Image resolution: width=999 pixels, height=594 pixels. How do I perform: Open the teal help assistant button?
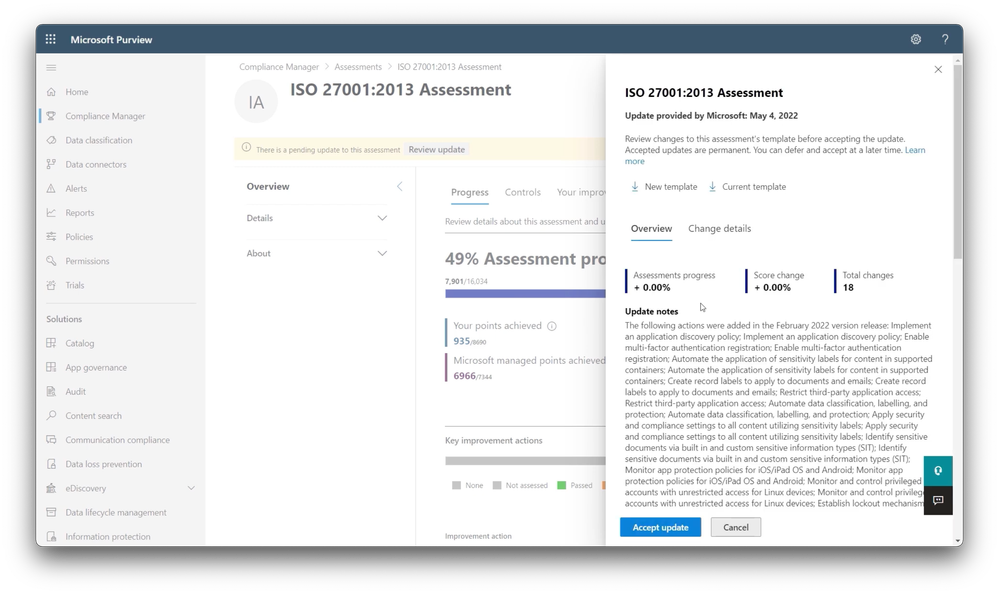(938, 471)
